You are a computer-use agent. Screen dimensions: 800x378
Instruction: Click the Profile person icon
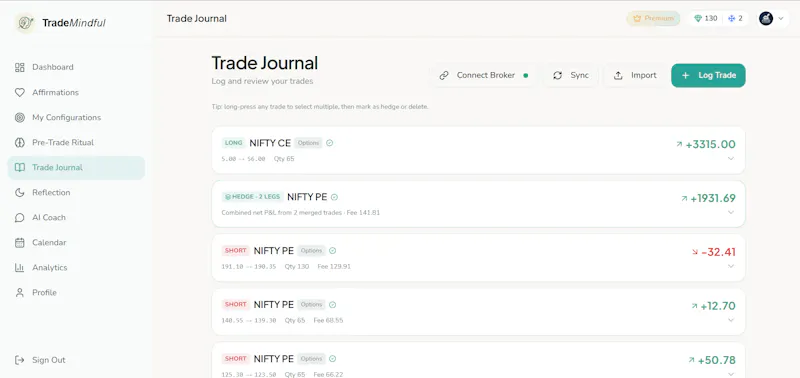[19, 293]
